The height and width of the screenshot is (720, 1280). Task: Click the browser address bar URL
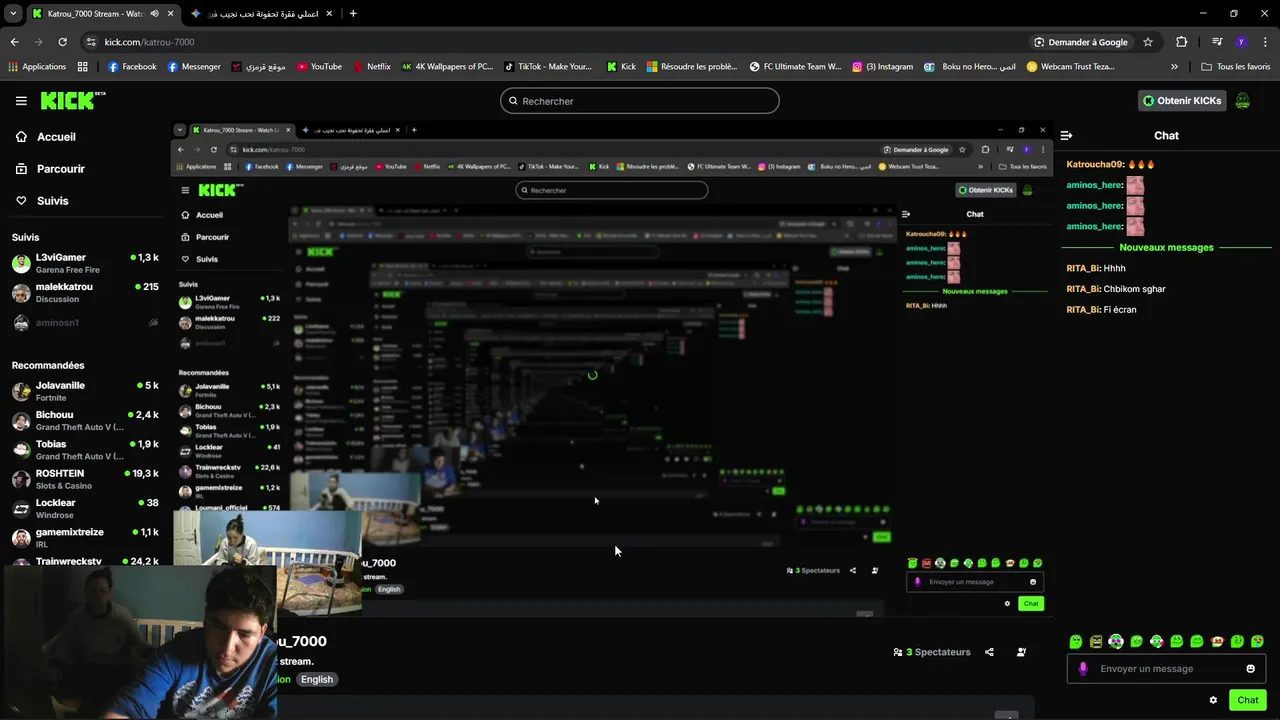pos(150,42)
